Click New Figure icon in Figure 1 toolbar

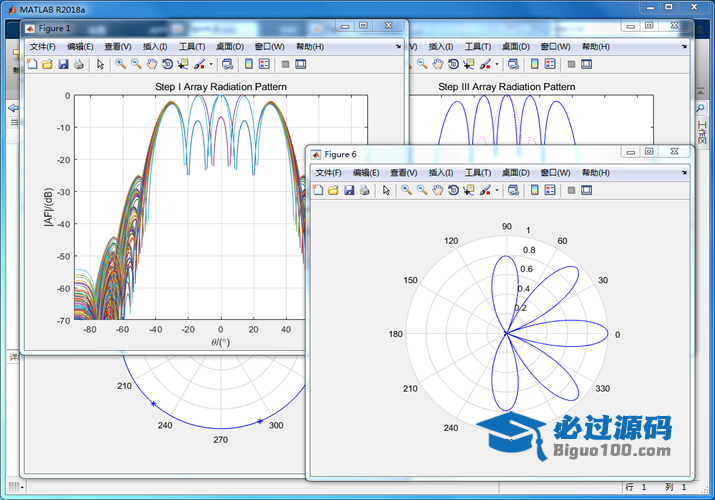pyautogui.click(x=32, y=64)
